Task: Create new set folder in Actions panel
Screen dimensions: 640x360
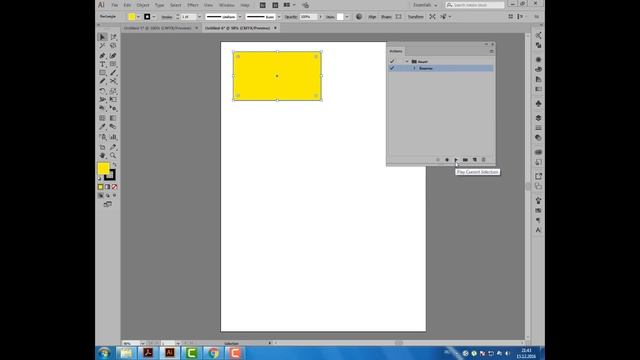Action: 465,160
